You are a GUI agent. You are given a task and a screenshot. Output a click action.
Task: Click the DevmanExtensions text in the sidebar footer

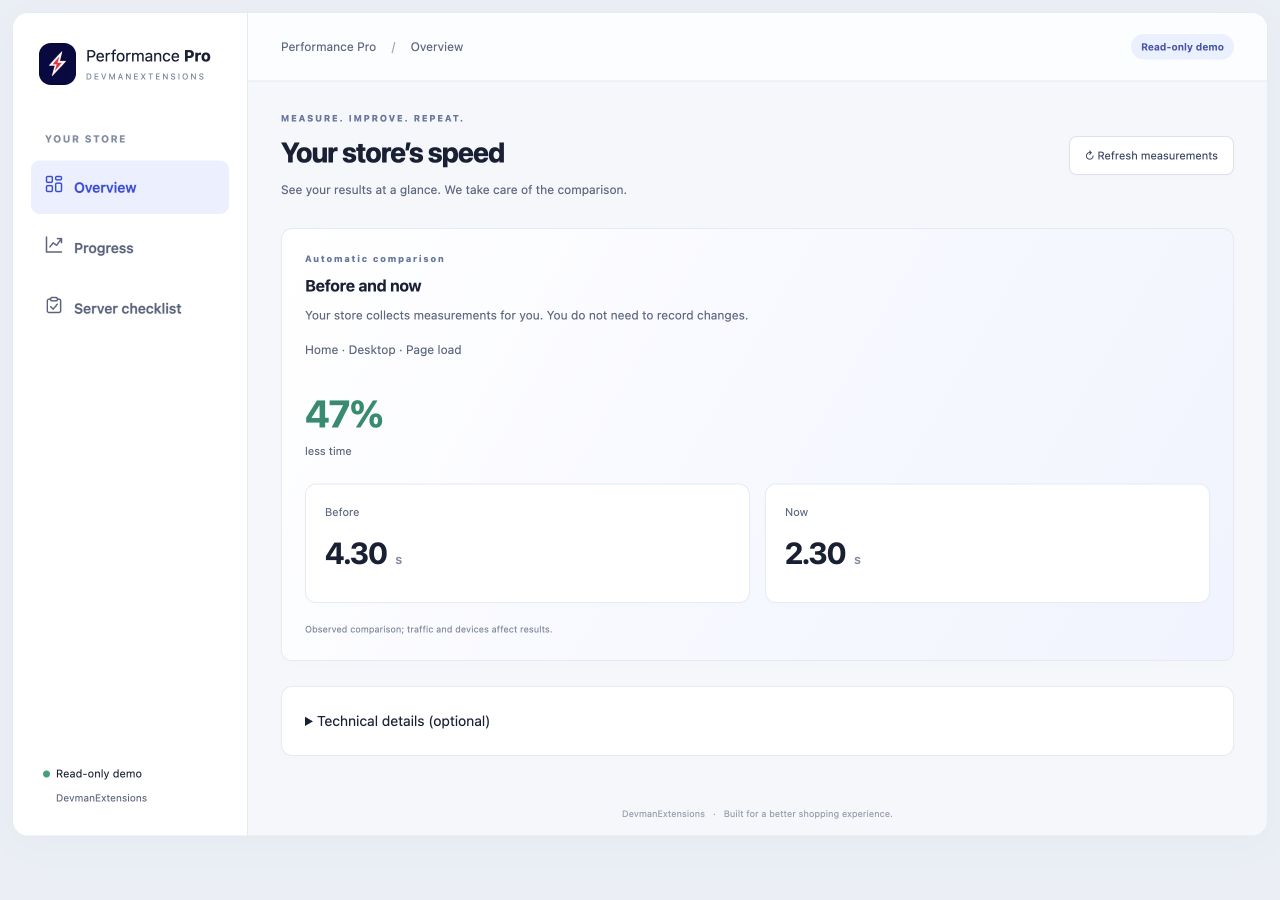coord(101,798)
